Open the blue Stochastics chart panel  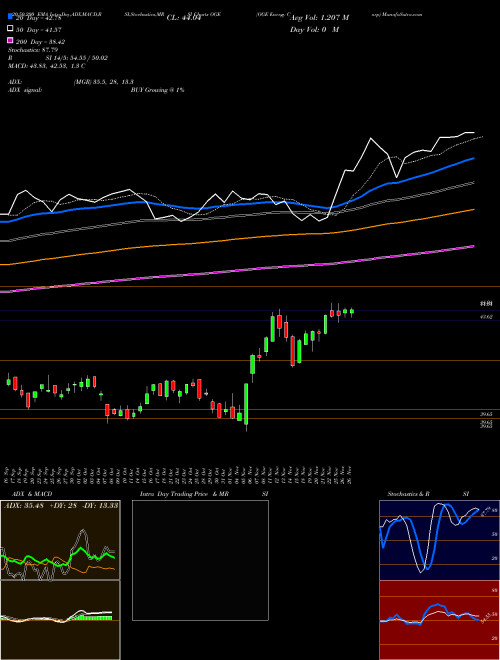439,540
